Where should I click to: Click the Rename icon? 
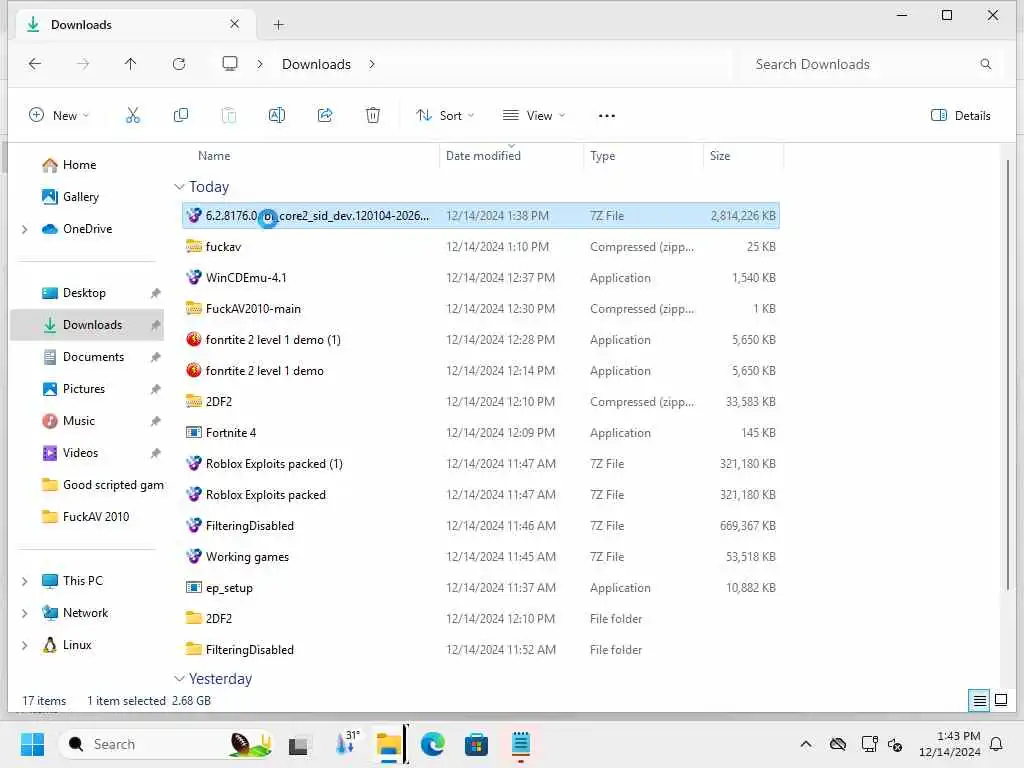tap(277, 116)
